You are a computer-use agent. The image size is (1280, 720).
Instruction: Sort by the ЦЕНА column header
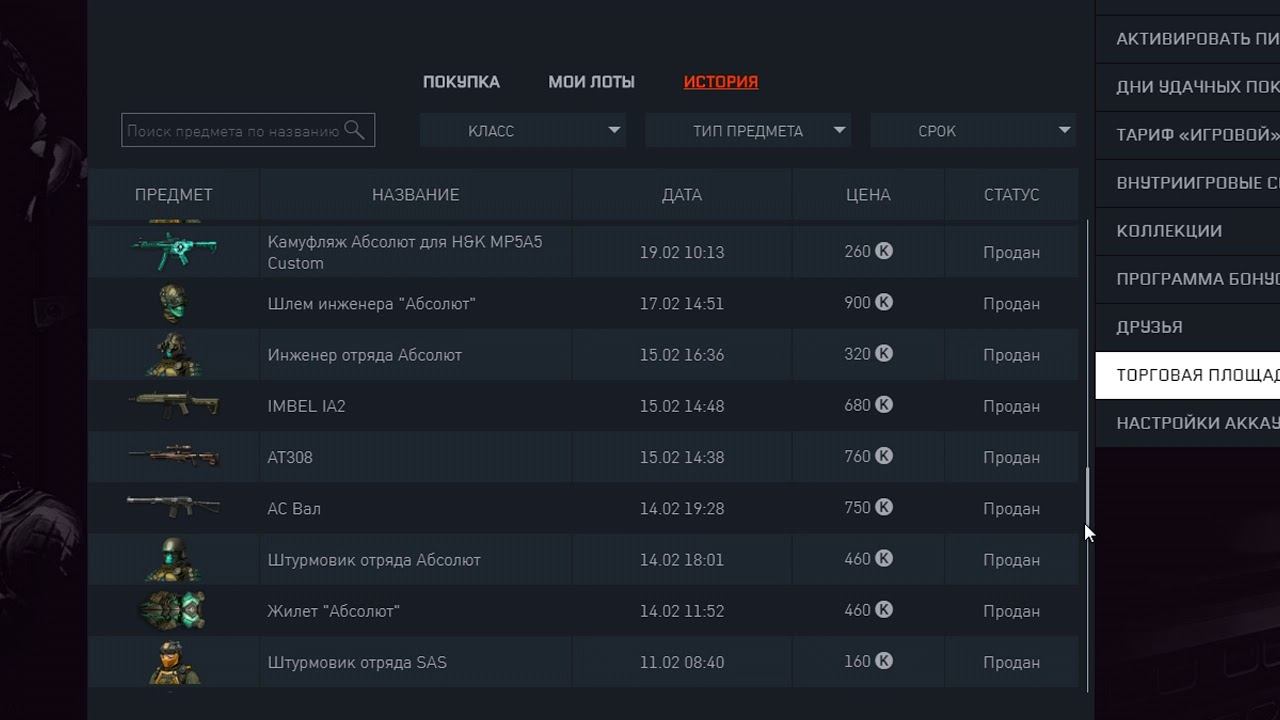867,195
